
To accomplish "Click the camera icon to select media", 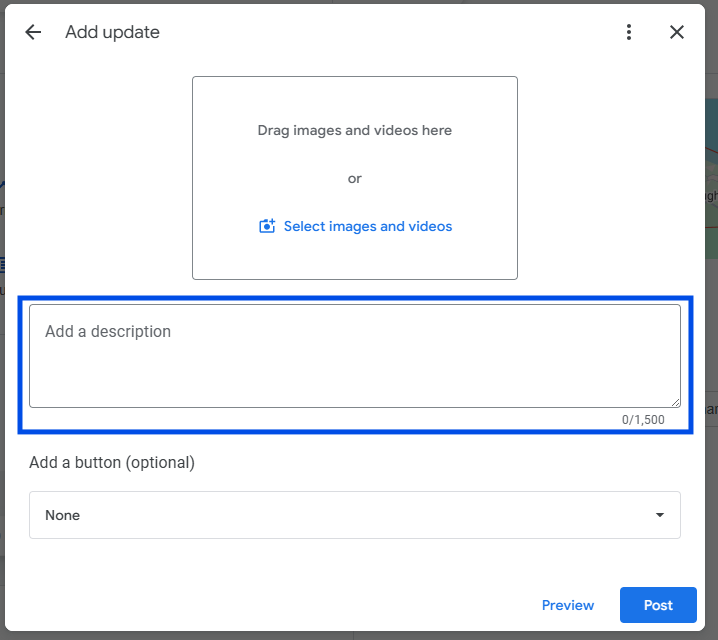I will (x=267, y=226).
